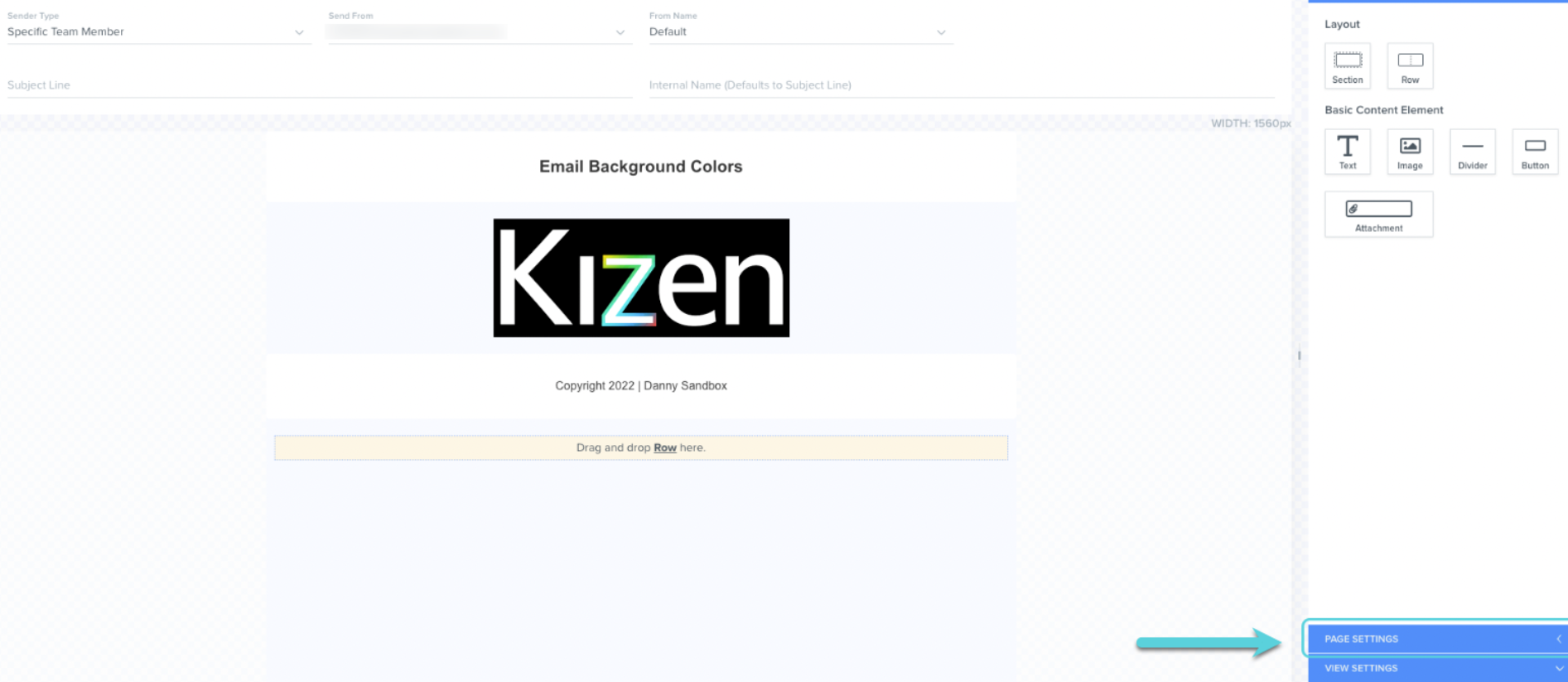Pick the Text content element
Viewport: 1568px width, 682px height.
click(1347, 152)
